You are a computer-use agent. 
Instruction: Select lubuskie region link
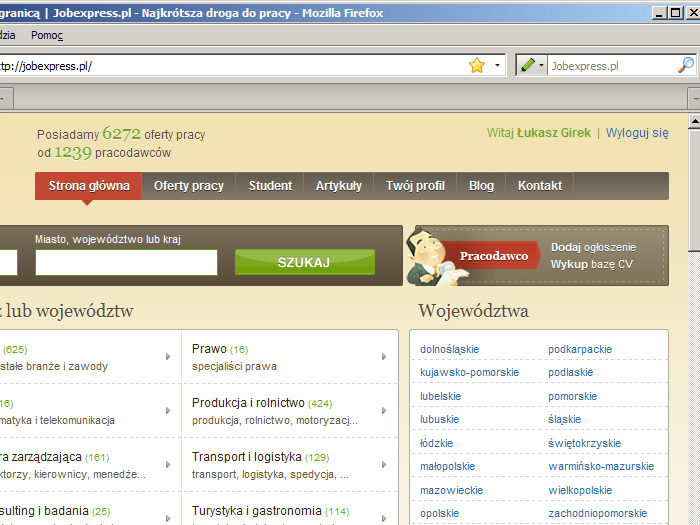click(439, 419)
